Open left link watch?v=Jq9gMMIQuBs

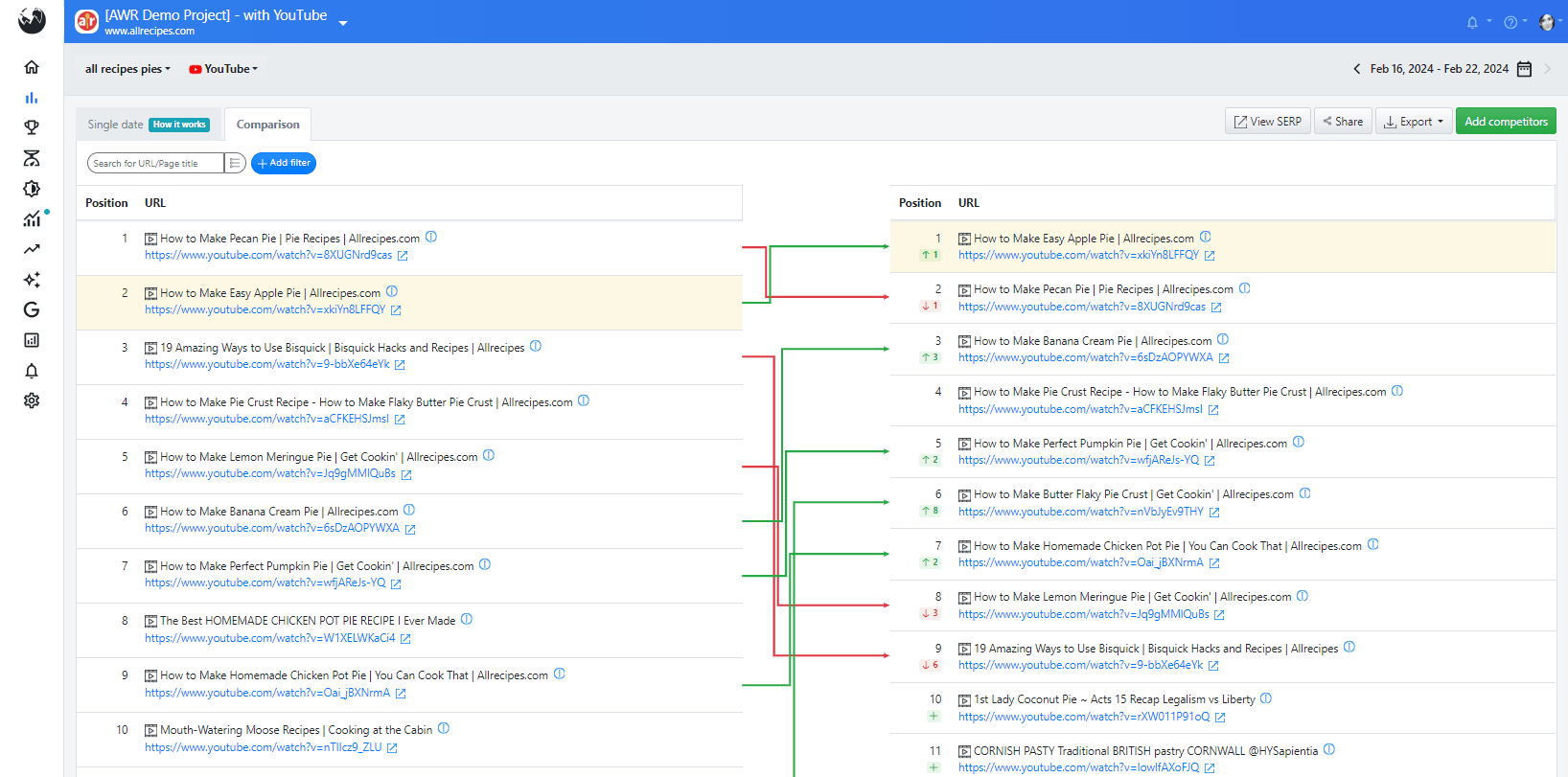point(270,473)
